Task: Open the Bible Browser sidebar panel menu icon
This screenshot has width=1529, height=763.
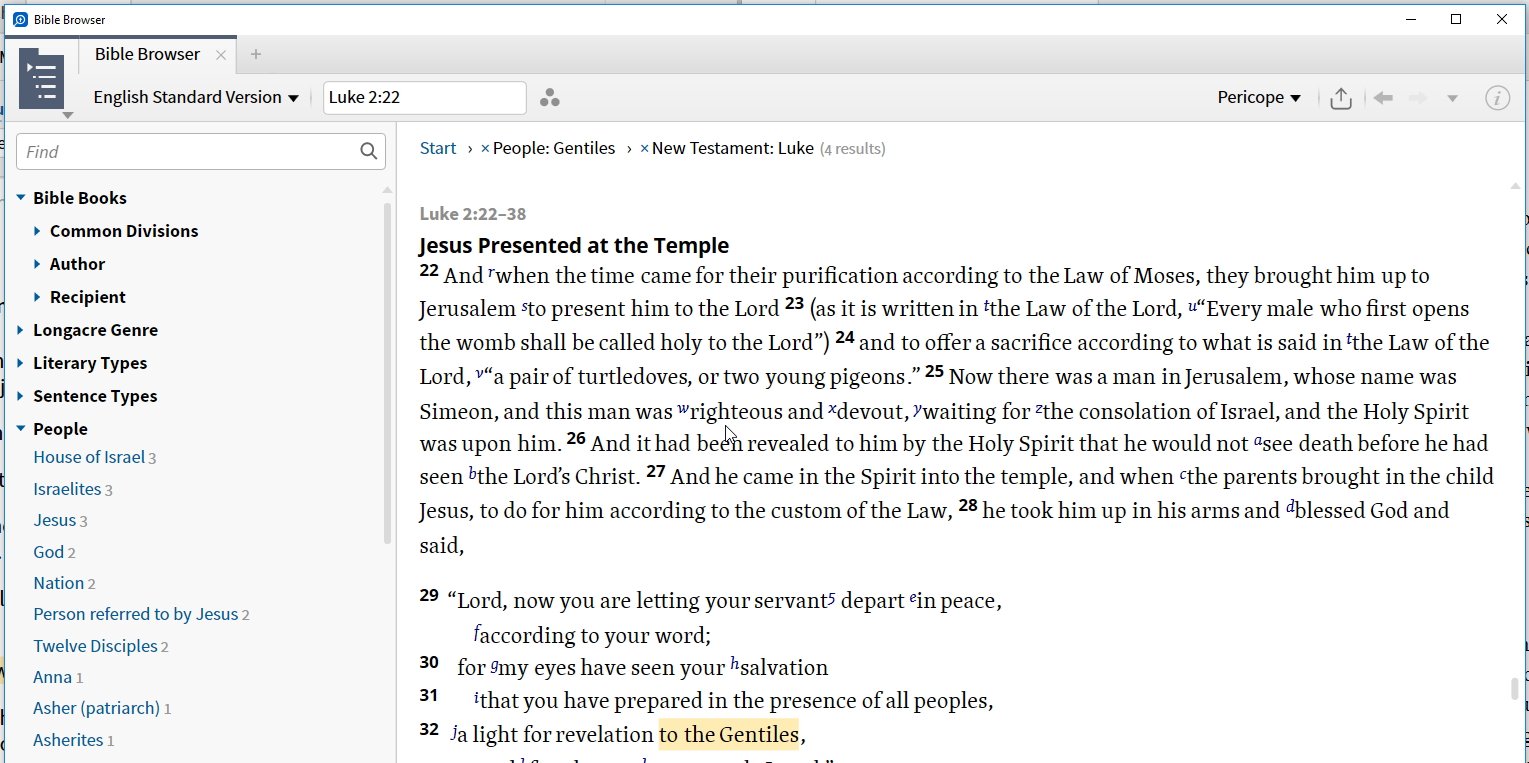Action: click(41, 81)
